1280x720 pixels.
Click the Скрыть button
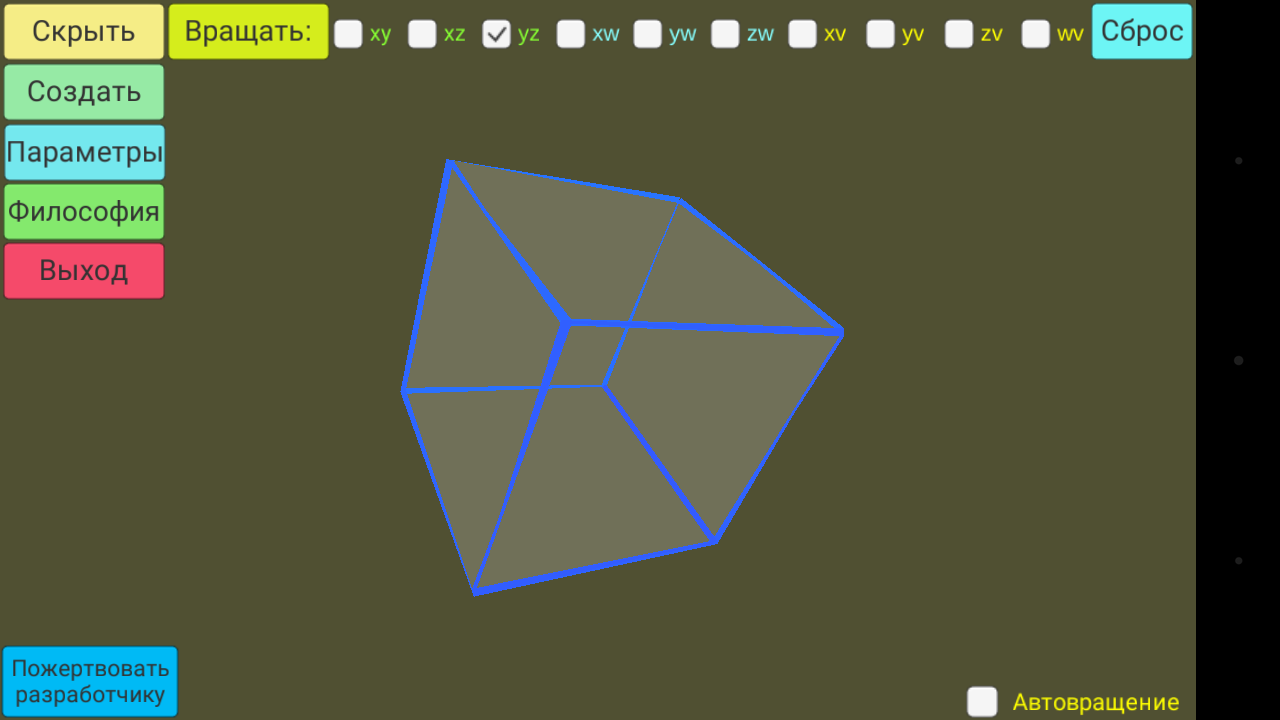pyautogui.click(x=84, y=31)
